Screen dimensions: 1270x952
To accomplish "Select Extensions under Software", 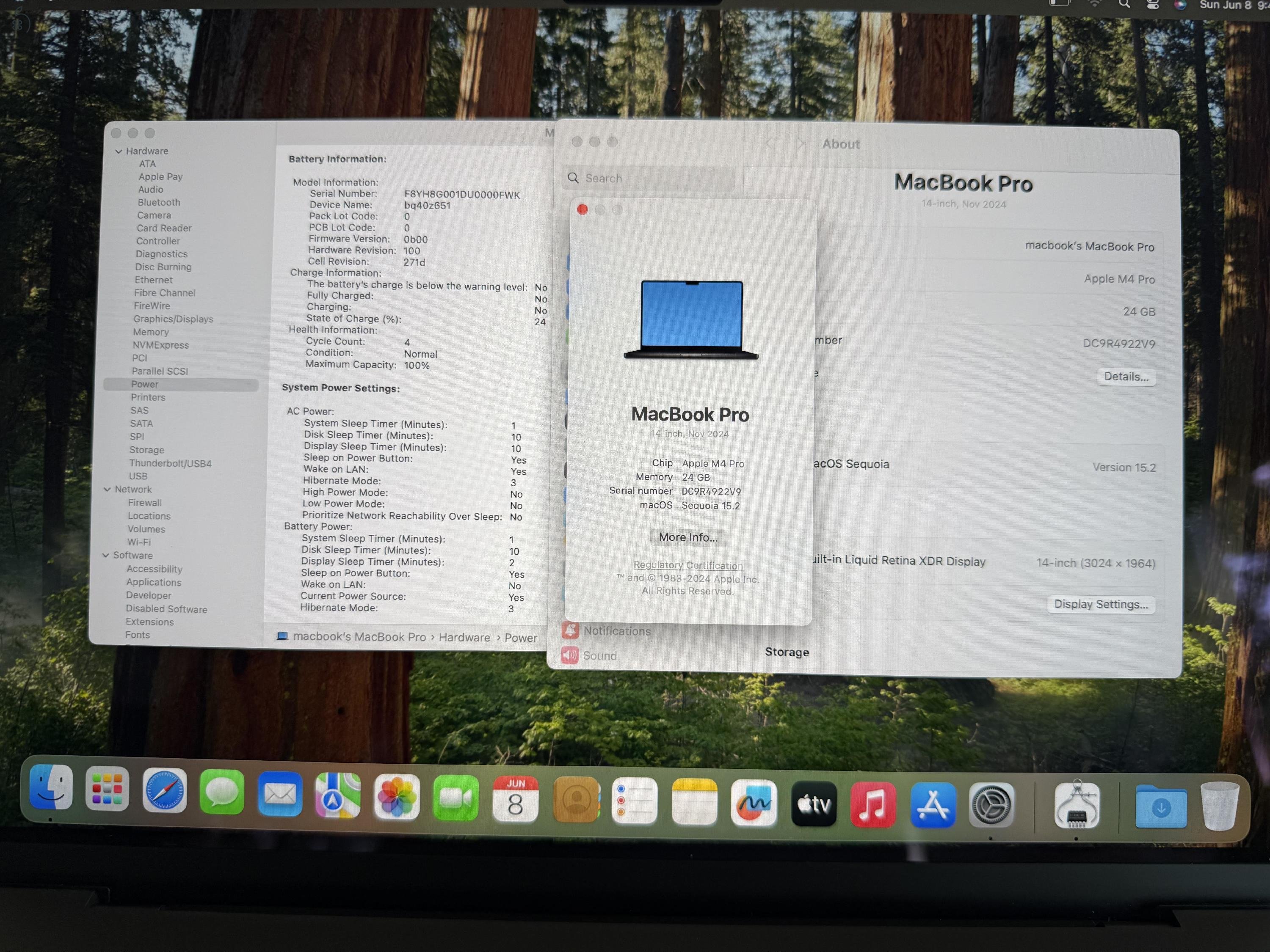I will click(149, 622).
